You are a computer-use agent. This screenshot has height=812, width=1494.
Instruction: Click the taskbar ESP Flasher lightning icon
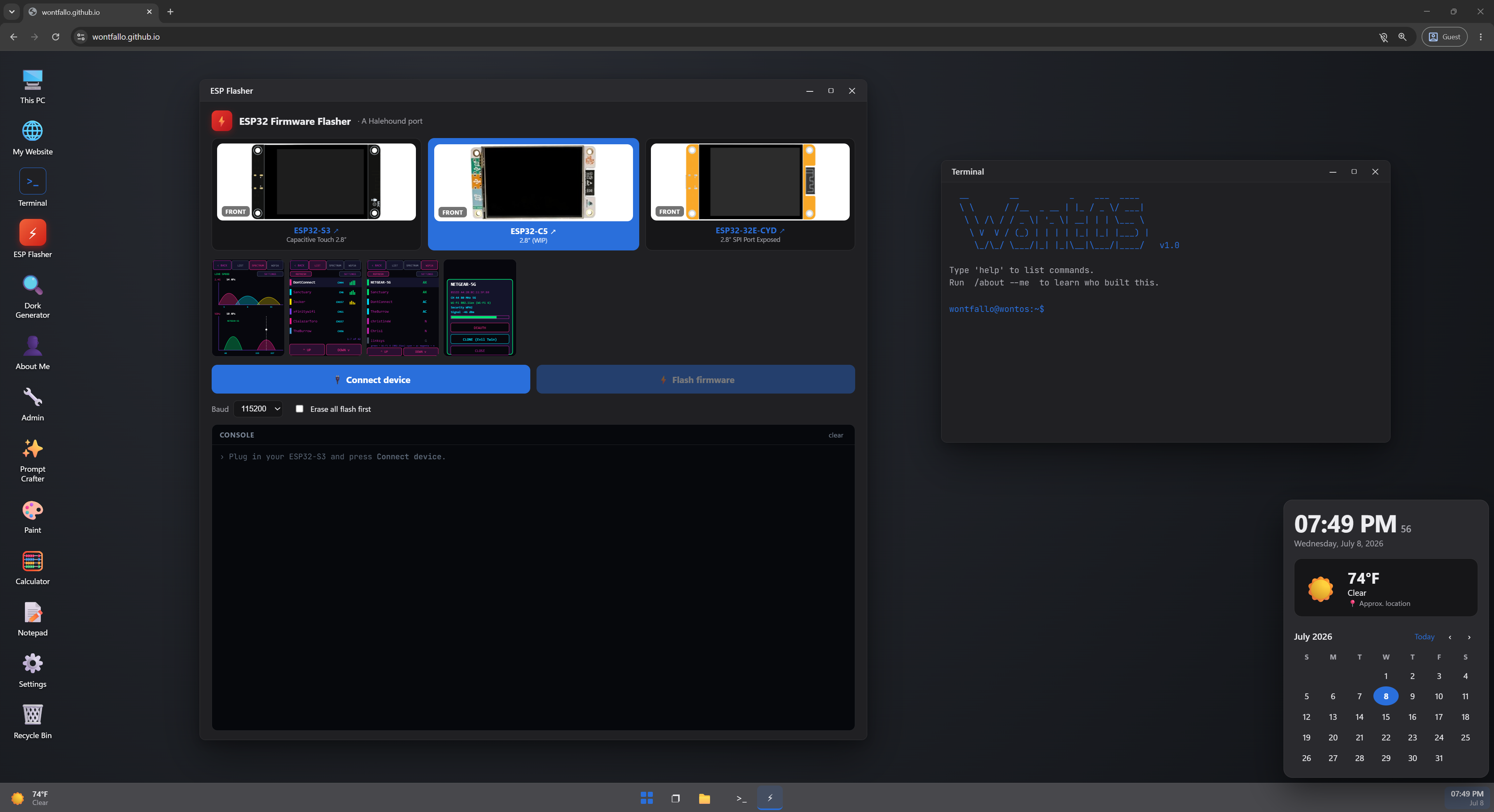(x=770, y=798)
